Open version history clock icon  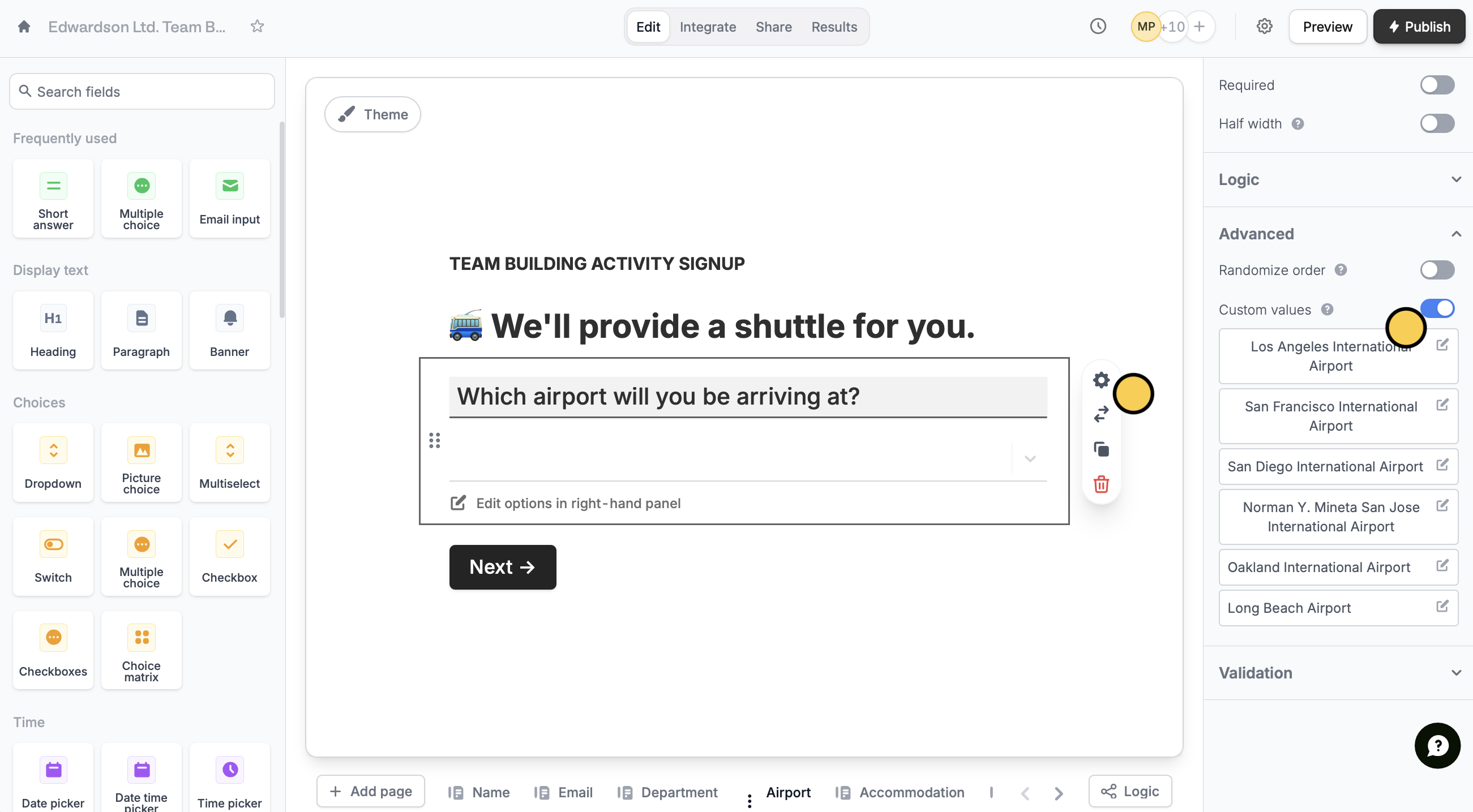1097,27
